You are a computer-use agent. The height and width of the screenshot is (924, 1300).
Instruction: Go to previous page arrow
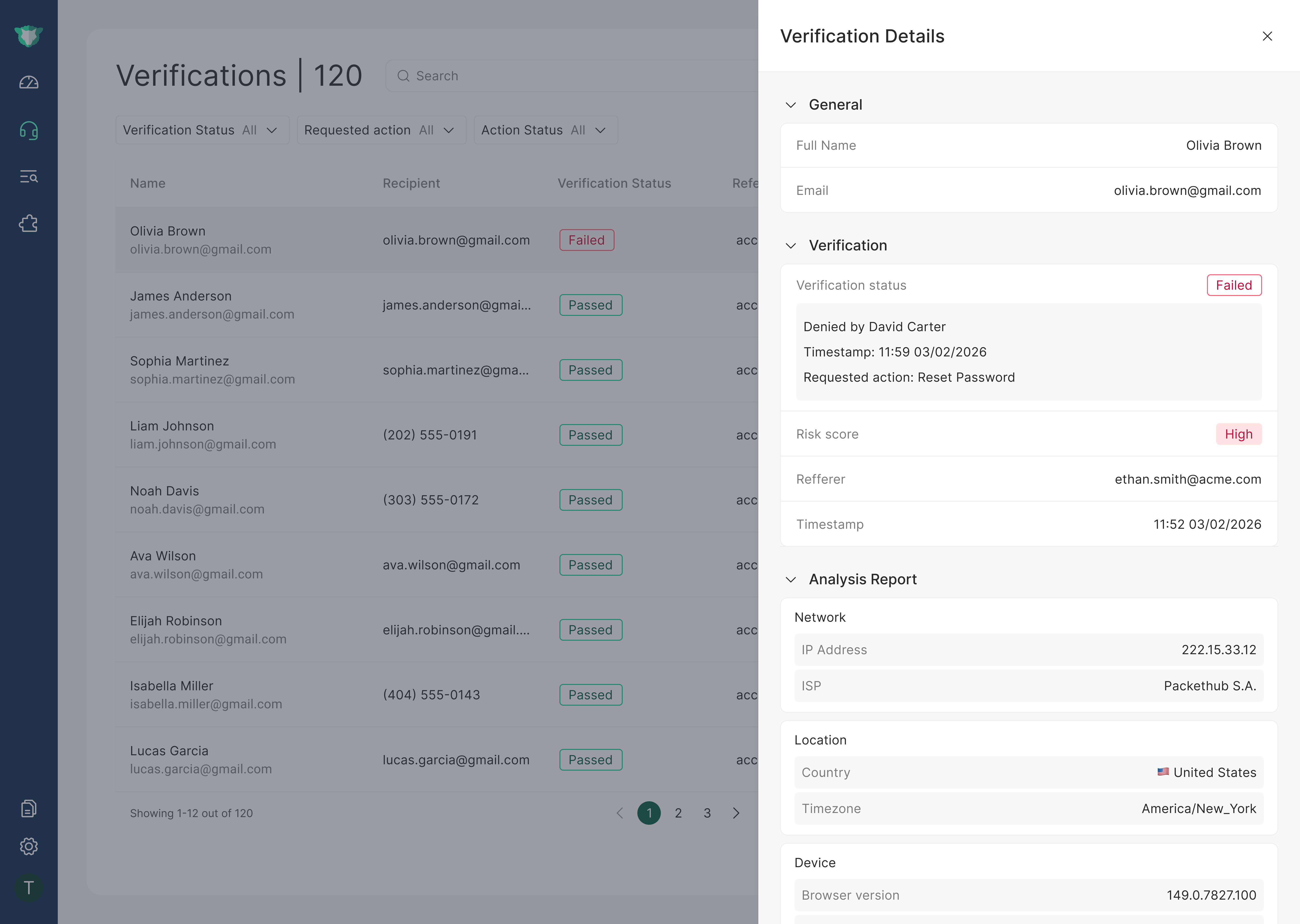[x=620, y=813]
